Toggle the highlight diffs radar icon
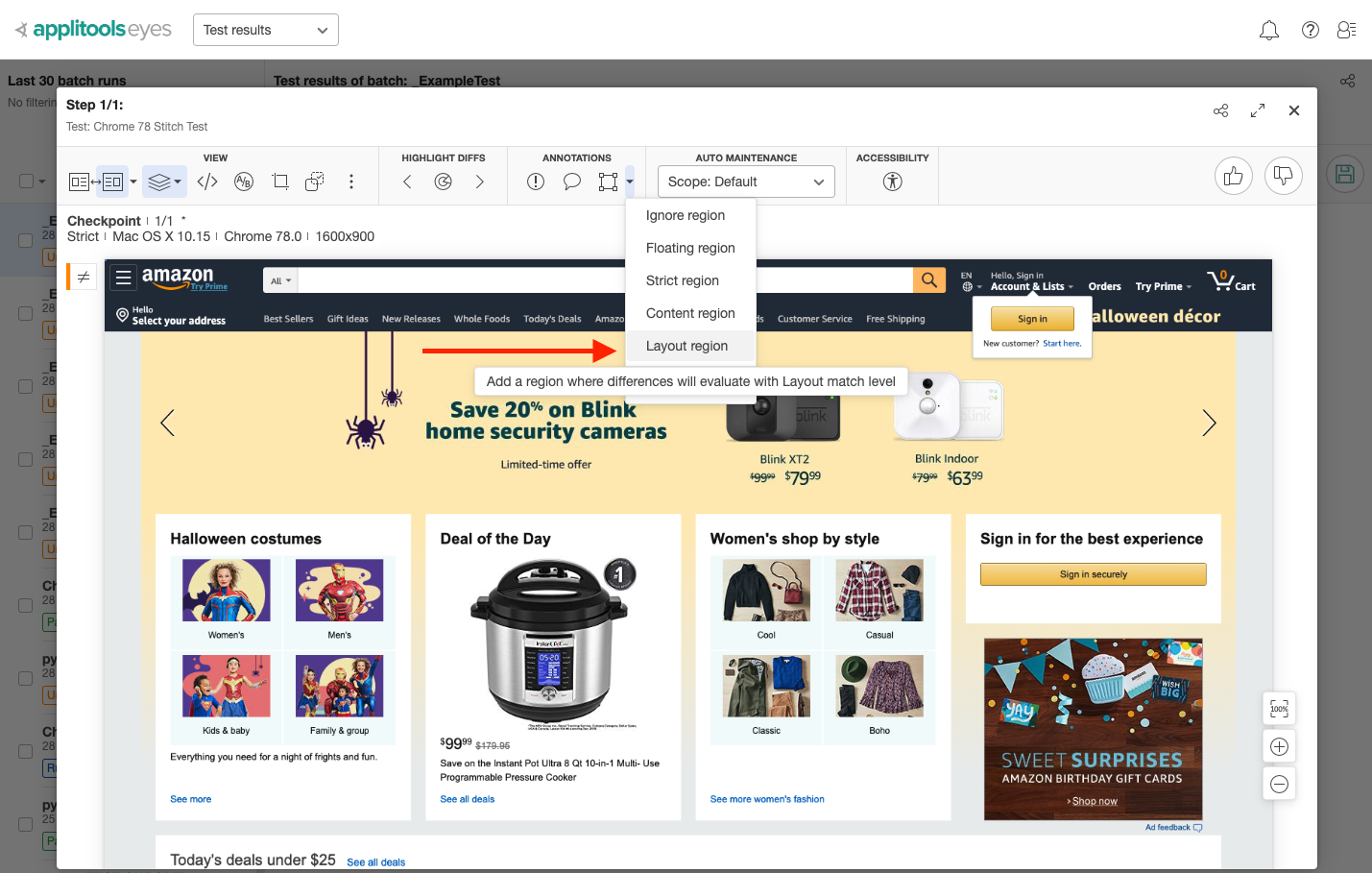This screenshot has height=873, width=1372. (443, 182)
